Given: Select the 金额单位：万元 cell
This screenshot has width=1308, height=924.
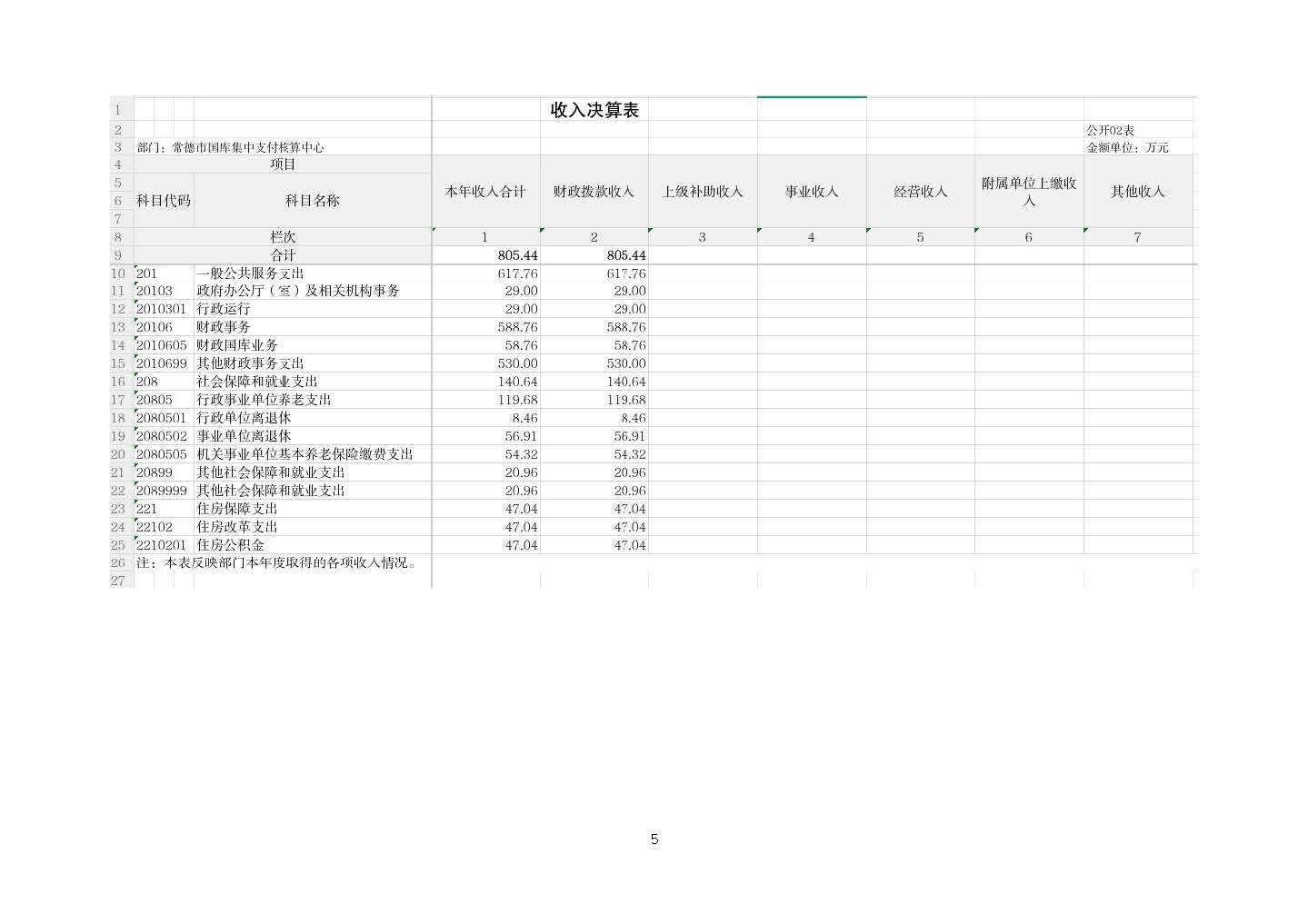Looking at the screenshot, I should tap(1127, 147).
